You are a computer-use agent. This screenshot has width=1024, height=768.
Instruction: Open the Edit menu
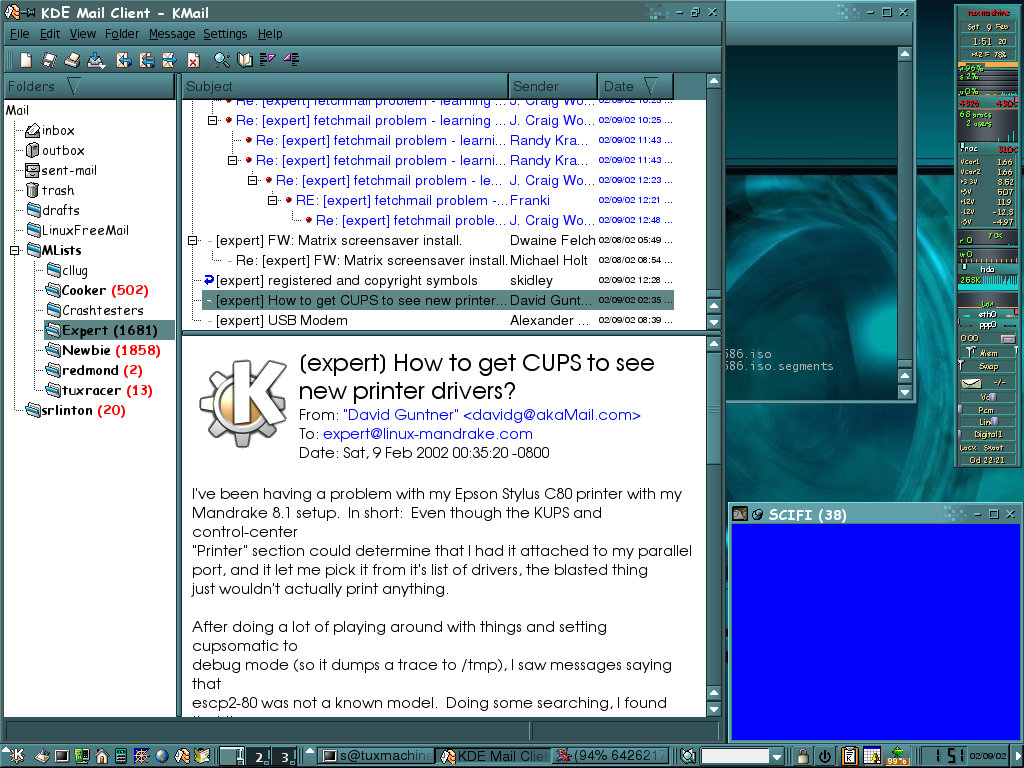50,34
